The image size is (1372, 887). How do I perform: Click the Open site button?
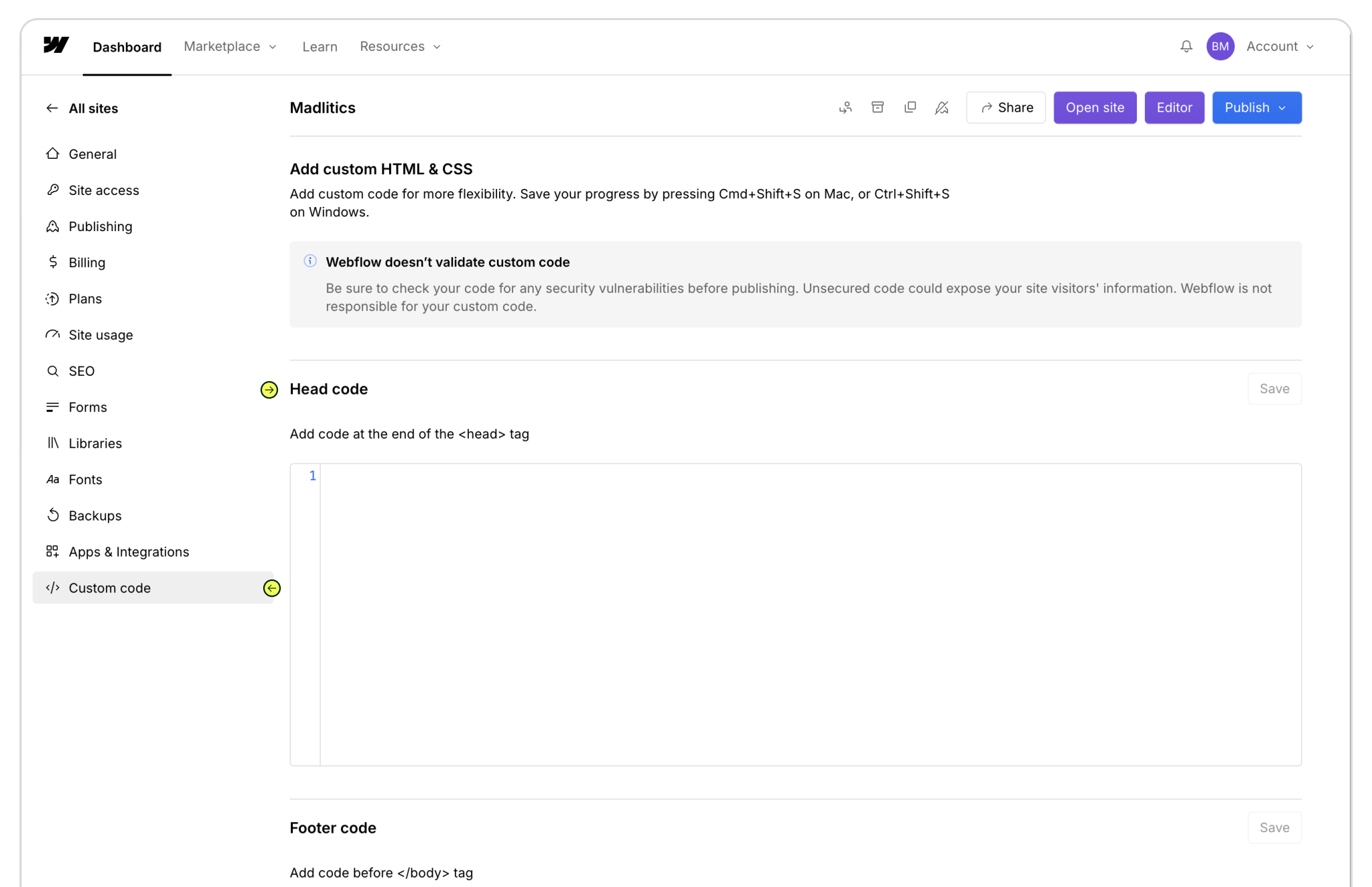coord(1095,108)
